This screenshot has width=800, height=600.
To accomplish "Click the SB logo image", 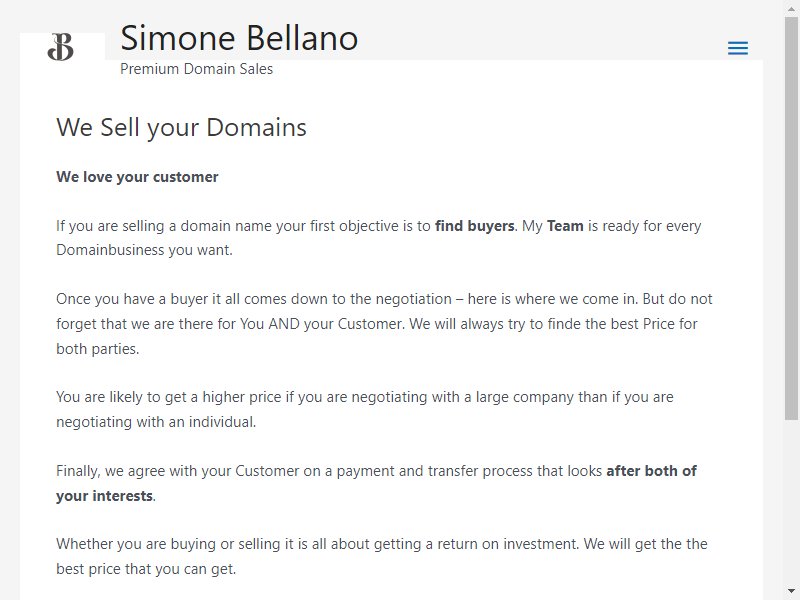I will (61, 47).
